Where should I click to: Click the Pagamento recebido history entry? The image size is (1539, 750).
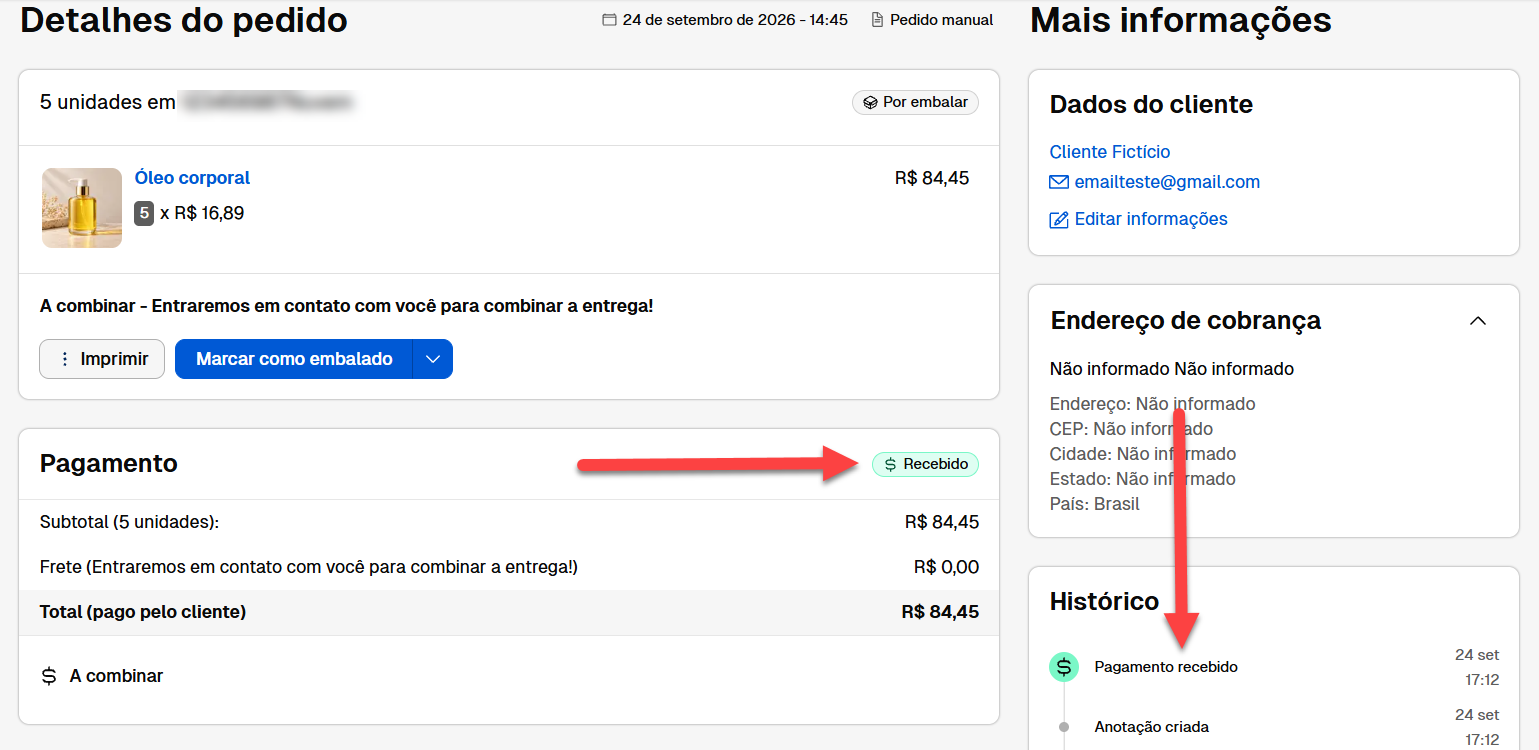click(1166, 667)
